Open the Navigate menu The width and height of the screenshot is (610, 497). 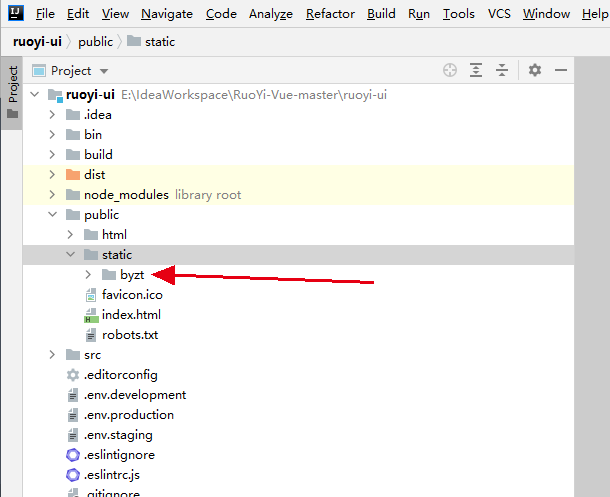click(x=167, y=14)
